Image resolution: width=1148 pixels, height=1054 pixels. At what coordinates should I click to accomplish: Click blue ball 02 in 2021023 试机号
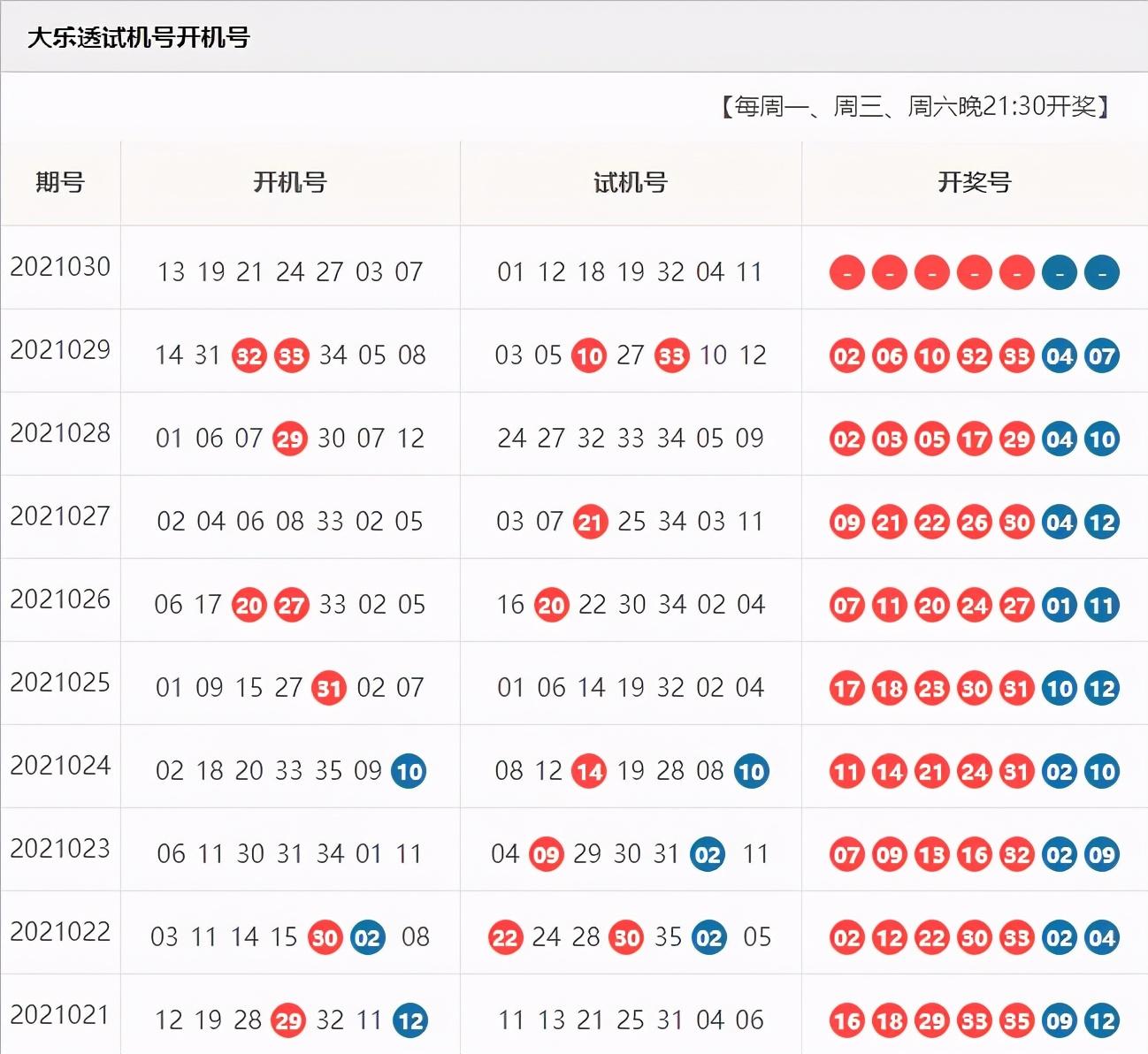pos(708,855)
